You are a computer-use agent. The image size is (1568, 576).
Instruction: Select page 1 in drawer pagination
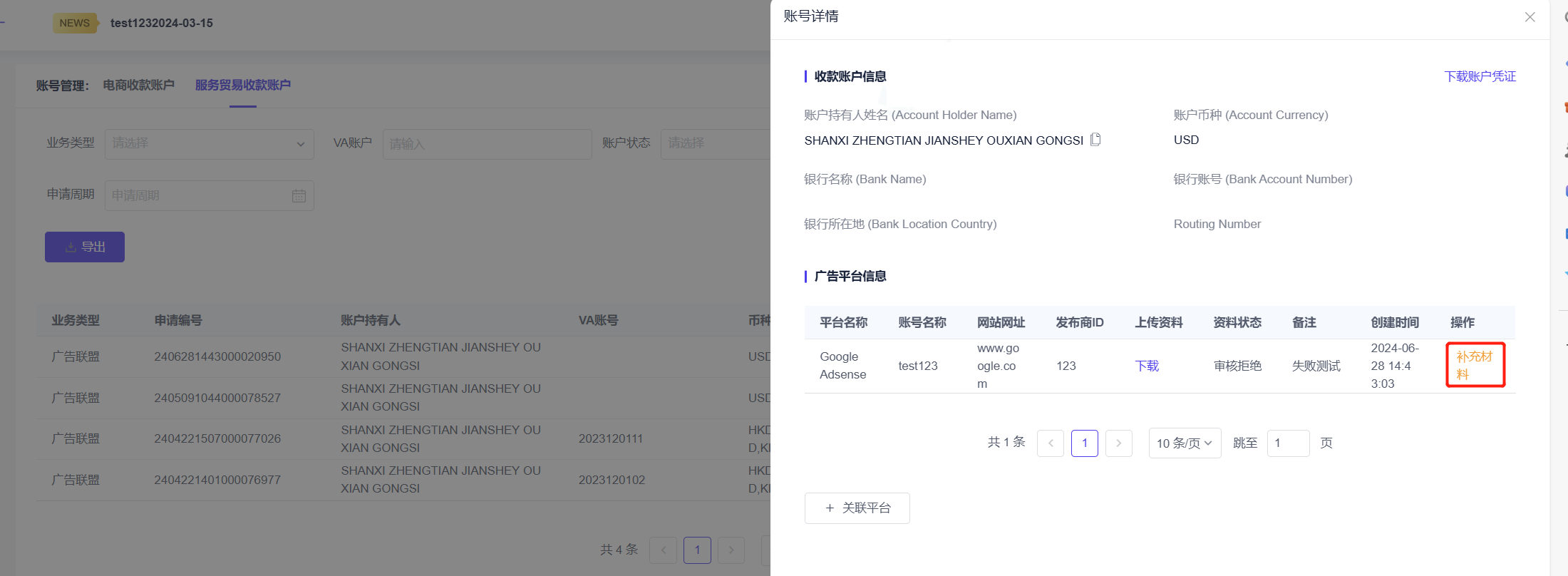click(1084, 443)
